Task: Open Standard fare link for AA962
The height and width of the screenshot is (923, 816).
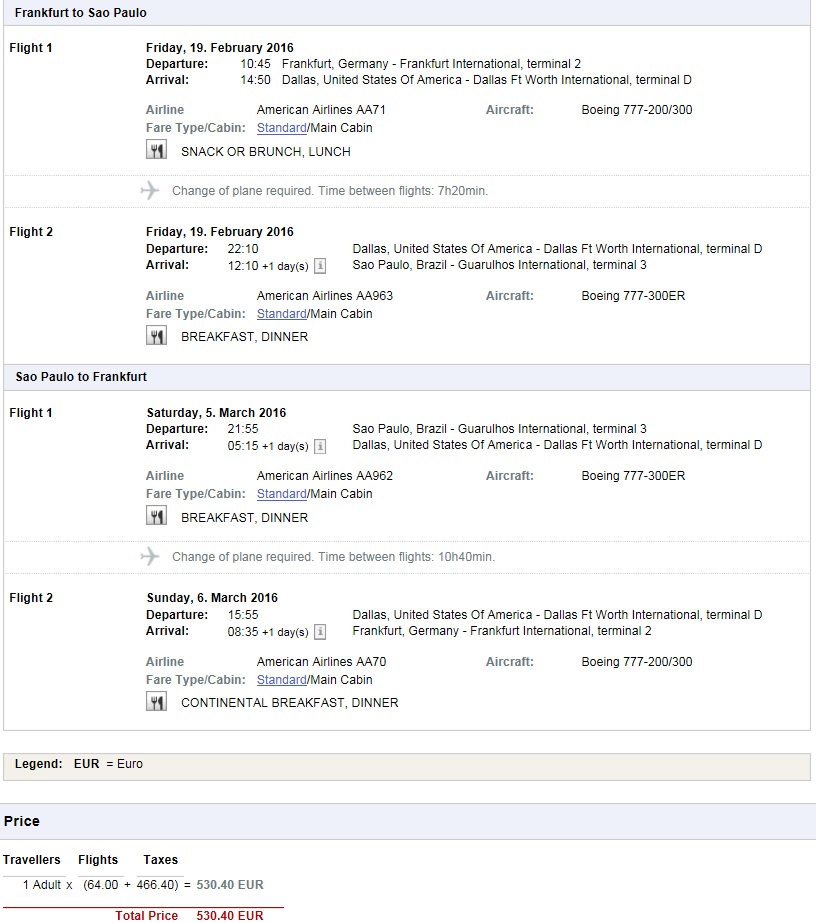Action: pos(281,494)
